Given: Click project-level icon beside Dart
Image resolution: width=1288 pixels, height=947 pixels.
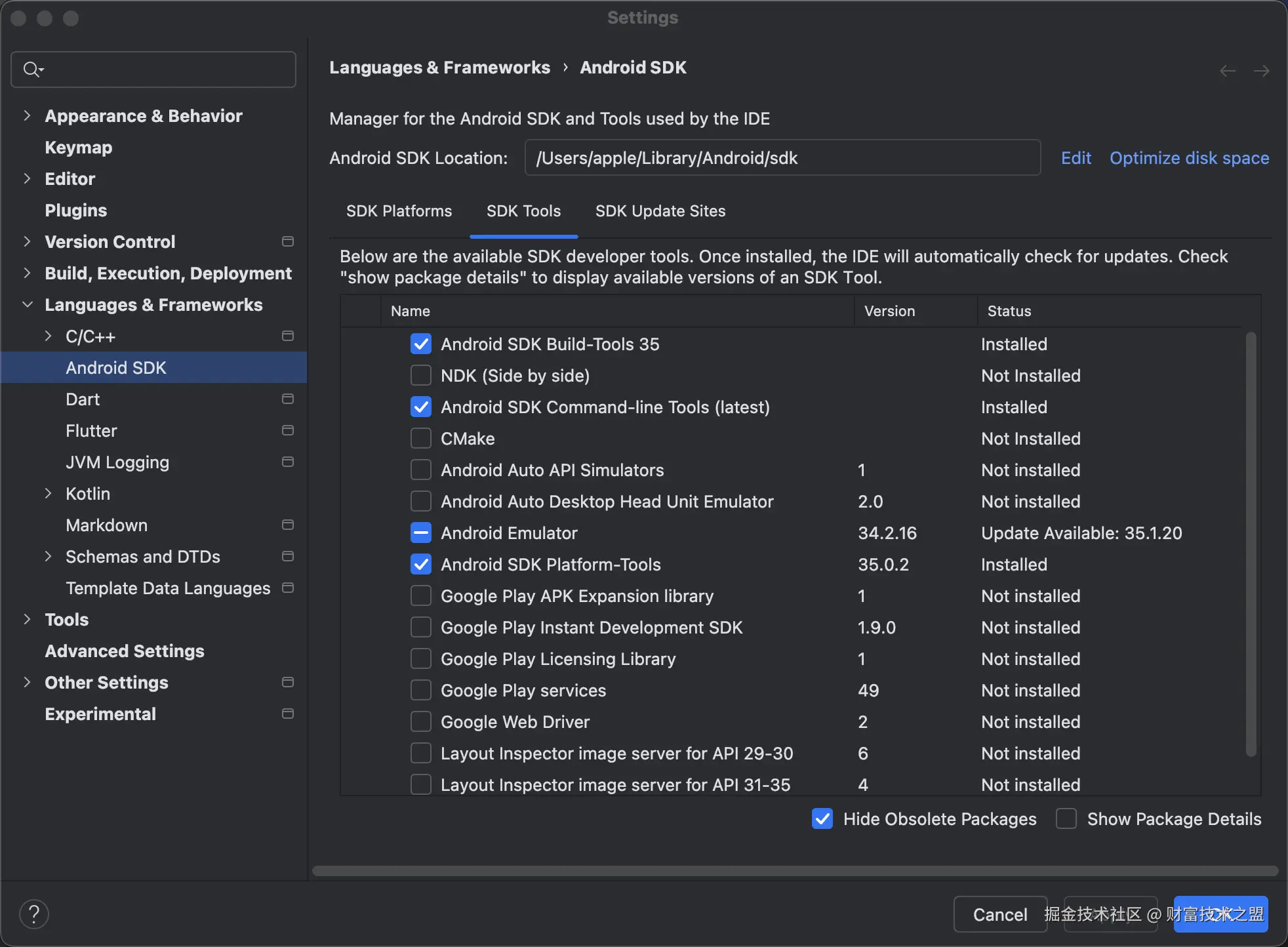Looking at the screenshot, I should pos(287,399).
